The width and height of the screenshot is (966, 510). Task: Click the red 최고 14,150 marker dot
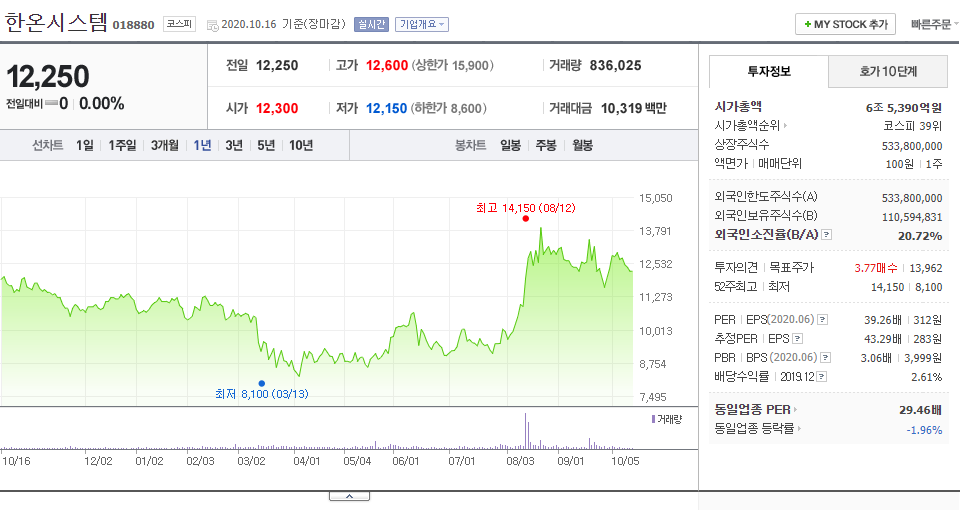(526, 219)
